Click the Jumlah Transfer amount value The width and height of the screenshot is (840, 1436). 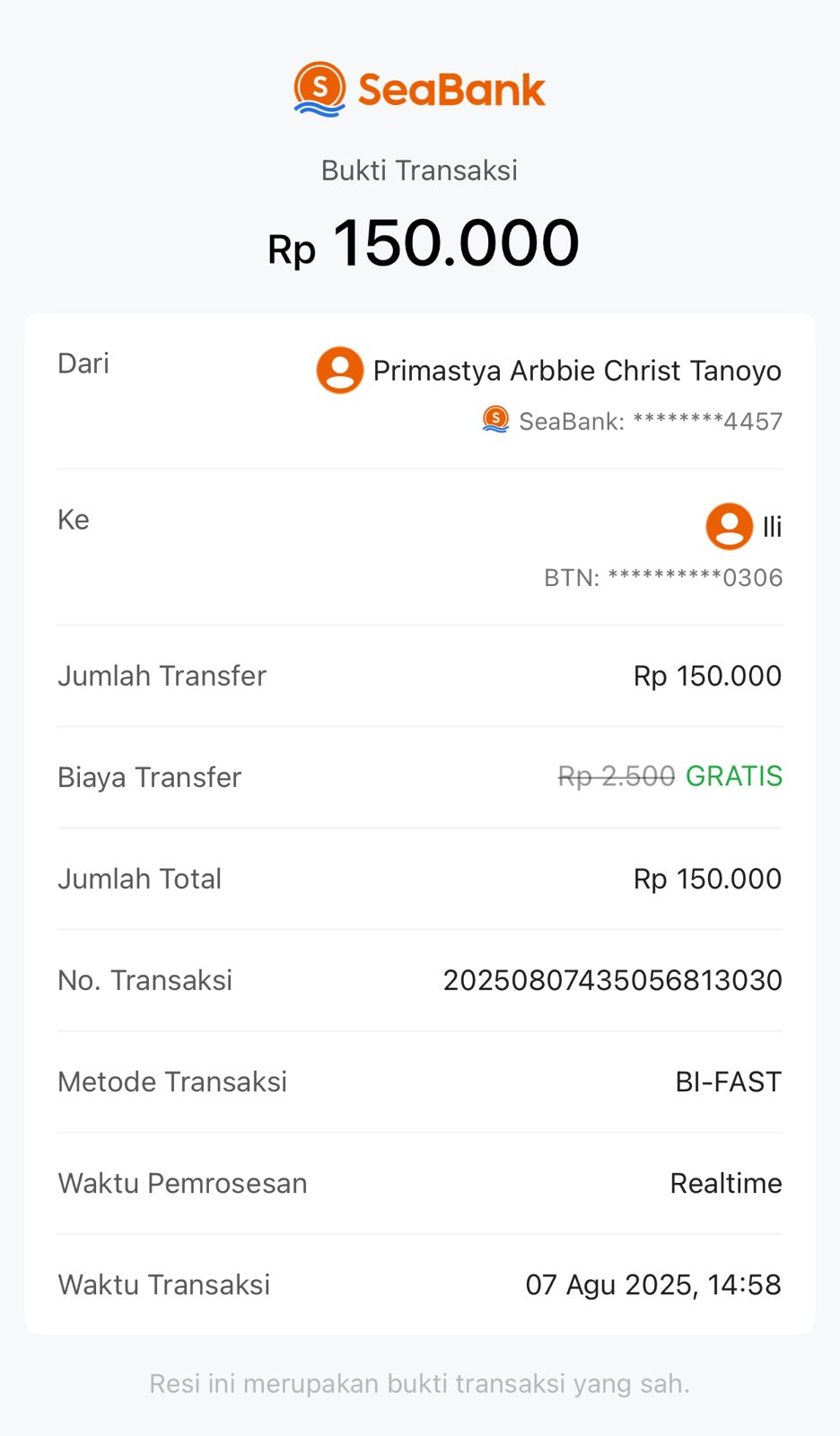point(707,676)
